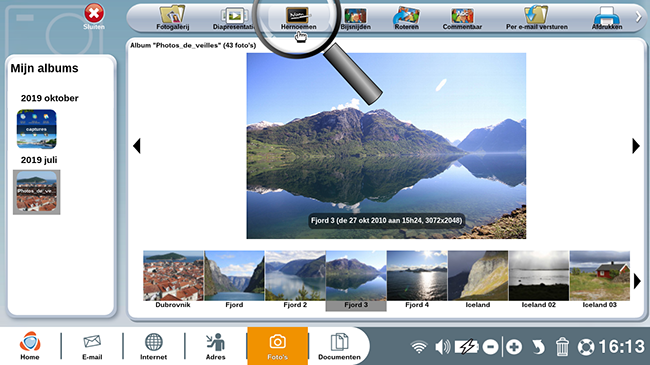Start the Diapresentatie slideshow
Image resolution: width=650 pixels, height=365 pixels.
click(234, 17)
